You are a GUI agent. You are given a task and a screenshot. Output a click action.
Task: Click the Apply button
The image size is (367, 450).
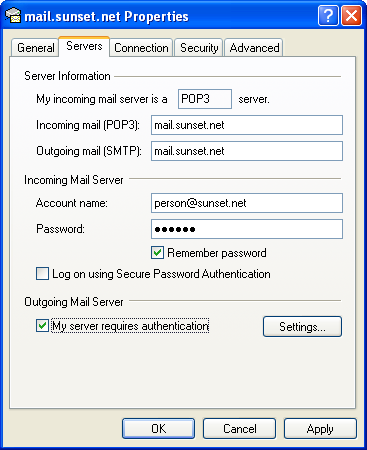tap(320, 429)
